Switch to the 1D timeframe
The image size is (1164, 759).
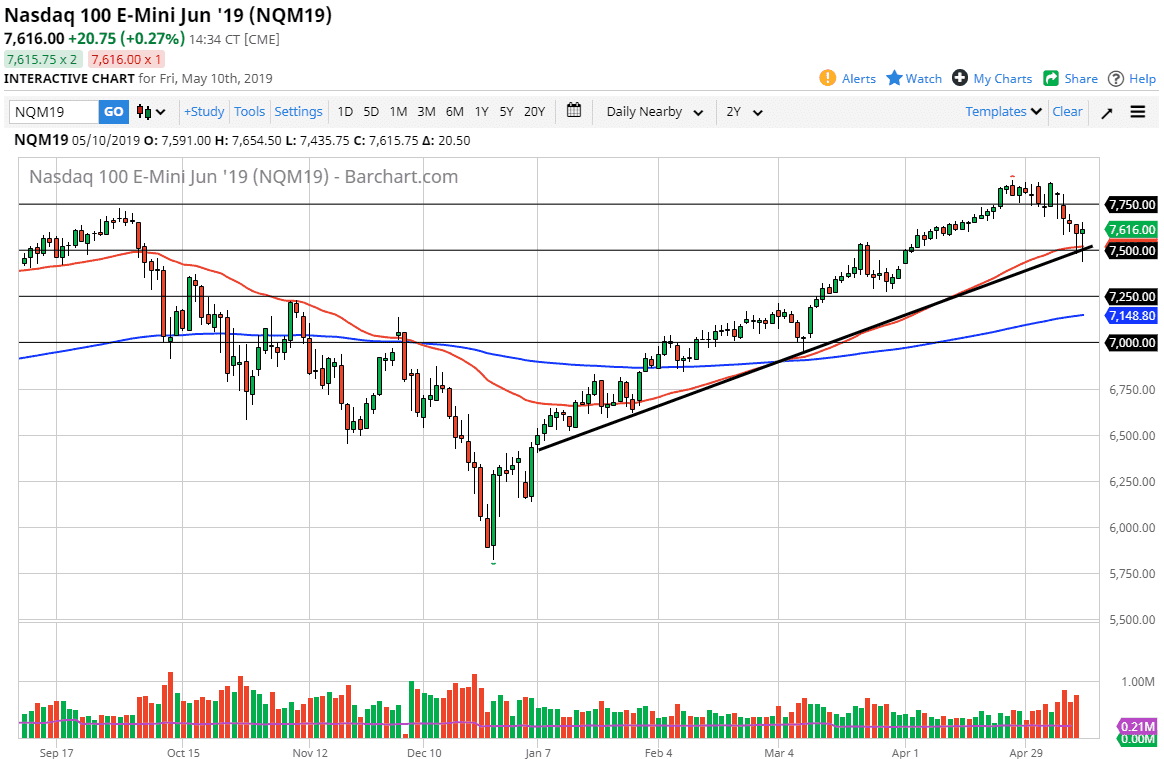pos(345,112)
